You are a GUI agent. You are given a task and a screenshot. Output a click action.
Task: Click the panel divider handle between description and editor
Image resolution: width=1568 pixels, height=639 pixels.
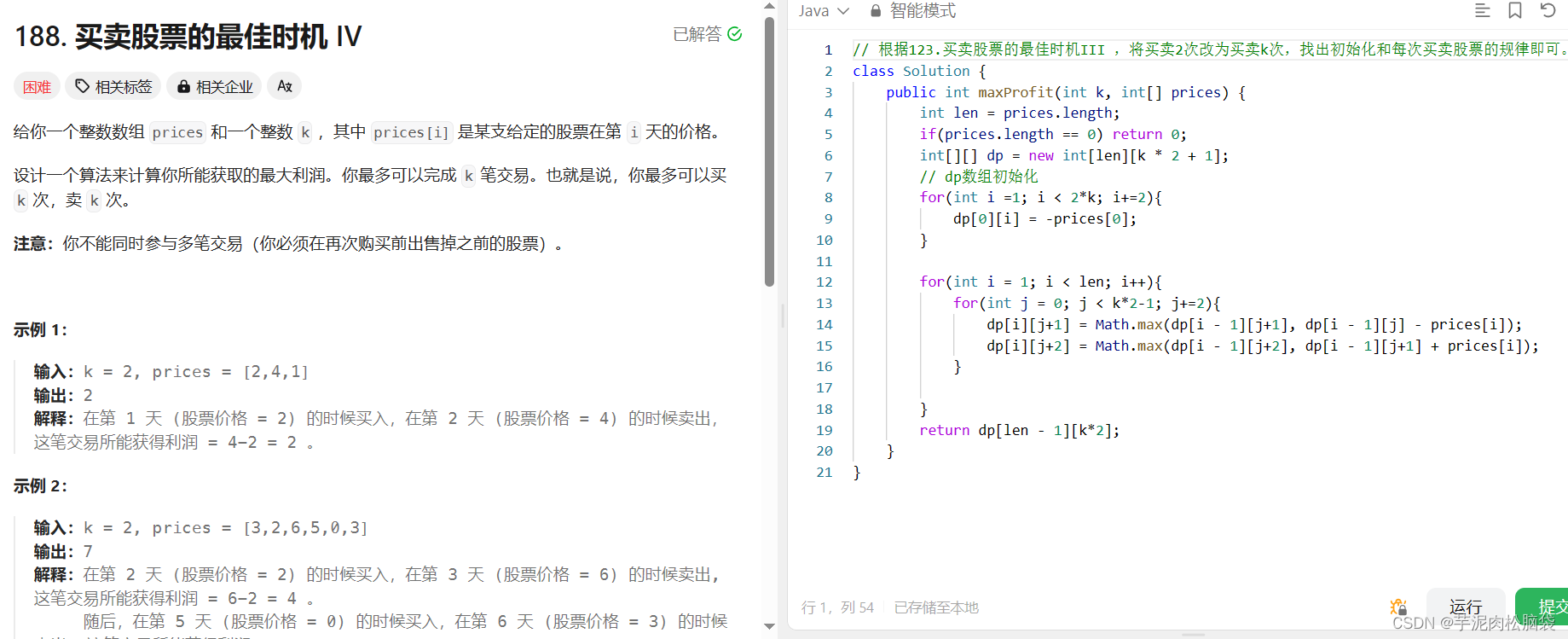[783, 317]
